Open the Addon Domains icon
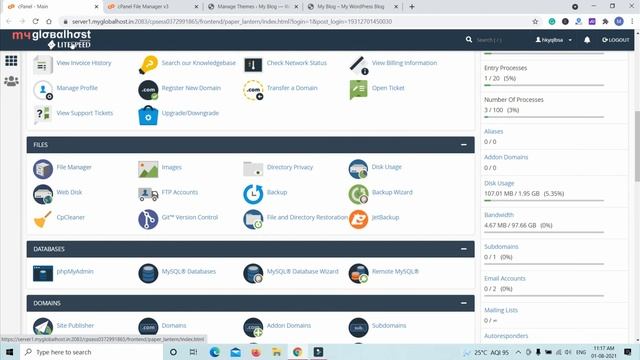This screenshot has height=360, width=640. tap(253, 327)
